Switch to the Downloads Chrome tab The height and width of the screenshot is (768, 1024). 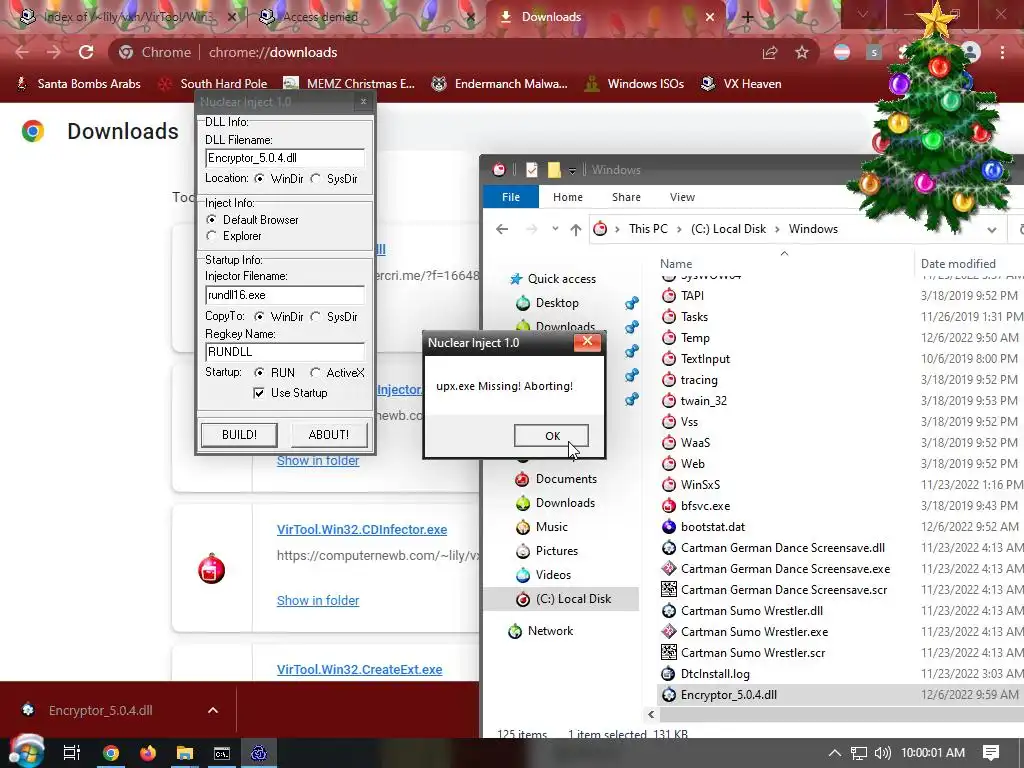click(551, 17)
